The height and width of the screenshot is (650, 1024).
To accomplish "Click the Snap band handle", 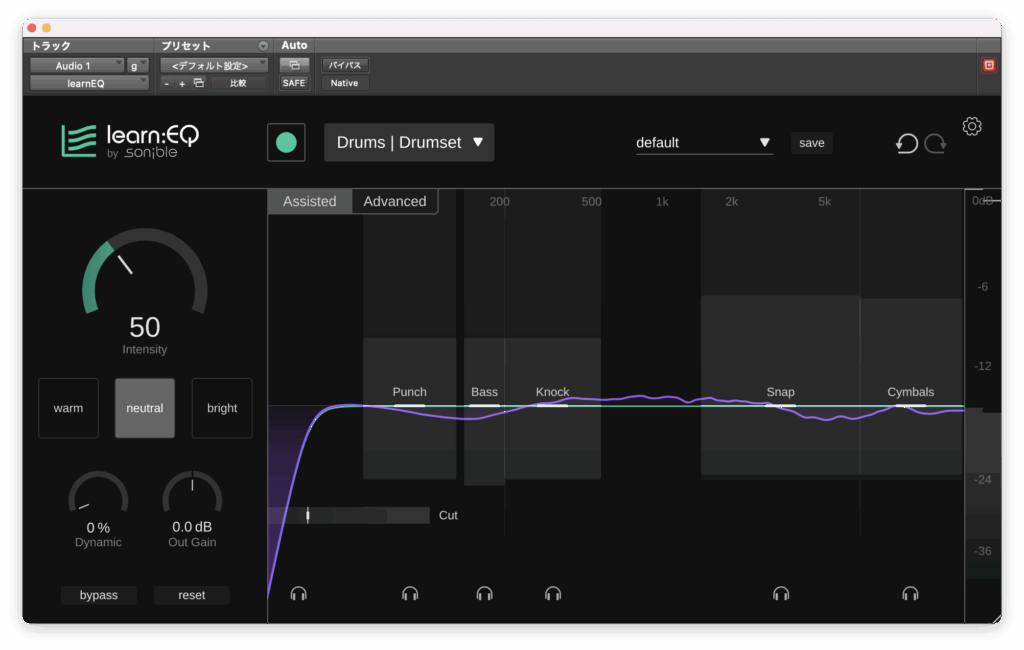I will point(780,406).
